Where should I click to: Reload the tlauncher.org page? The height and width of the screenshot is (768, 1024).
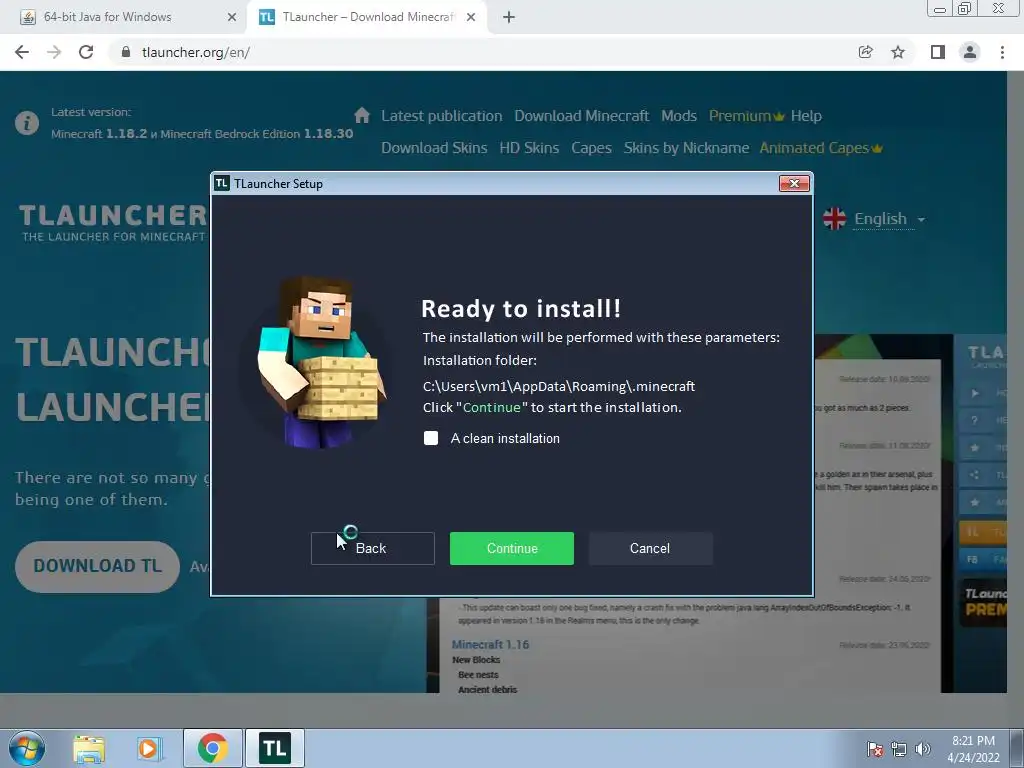(x=86, y=52)
